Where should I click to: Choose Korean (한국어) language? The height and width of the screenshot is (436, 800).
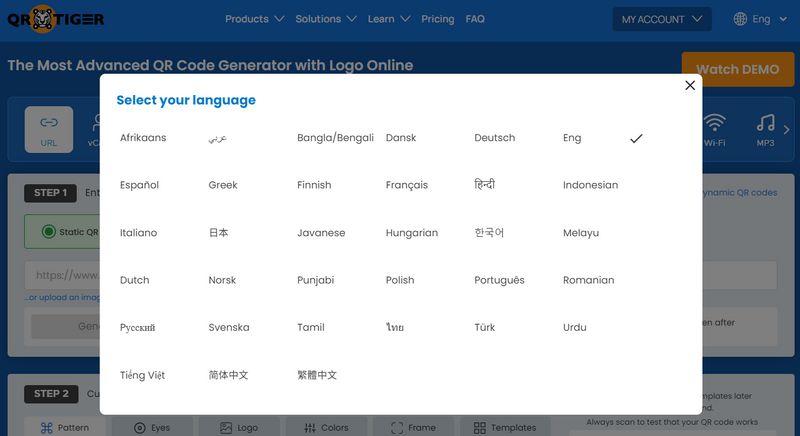click(489, 233)
